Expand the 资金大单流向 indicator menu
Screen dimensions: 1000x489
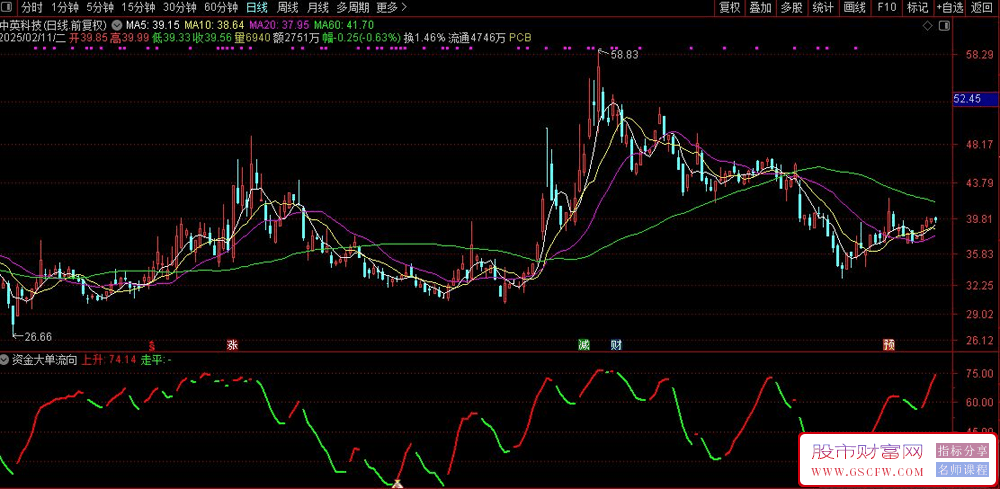[6, 358]
